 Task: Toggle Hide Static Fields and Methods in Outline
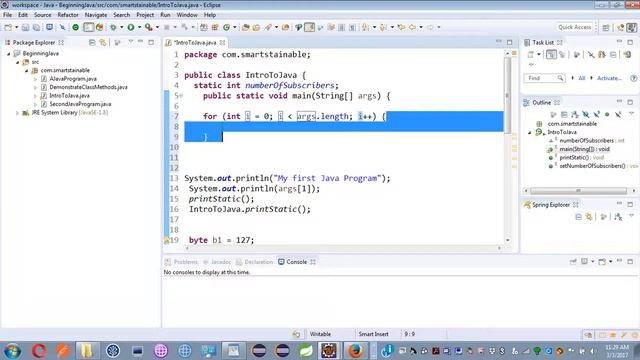(596, 115)
